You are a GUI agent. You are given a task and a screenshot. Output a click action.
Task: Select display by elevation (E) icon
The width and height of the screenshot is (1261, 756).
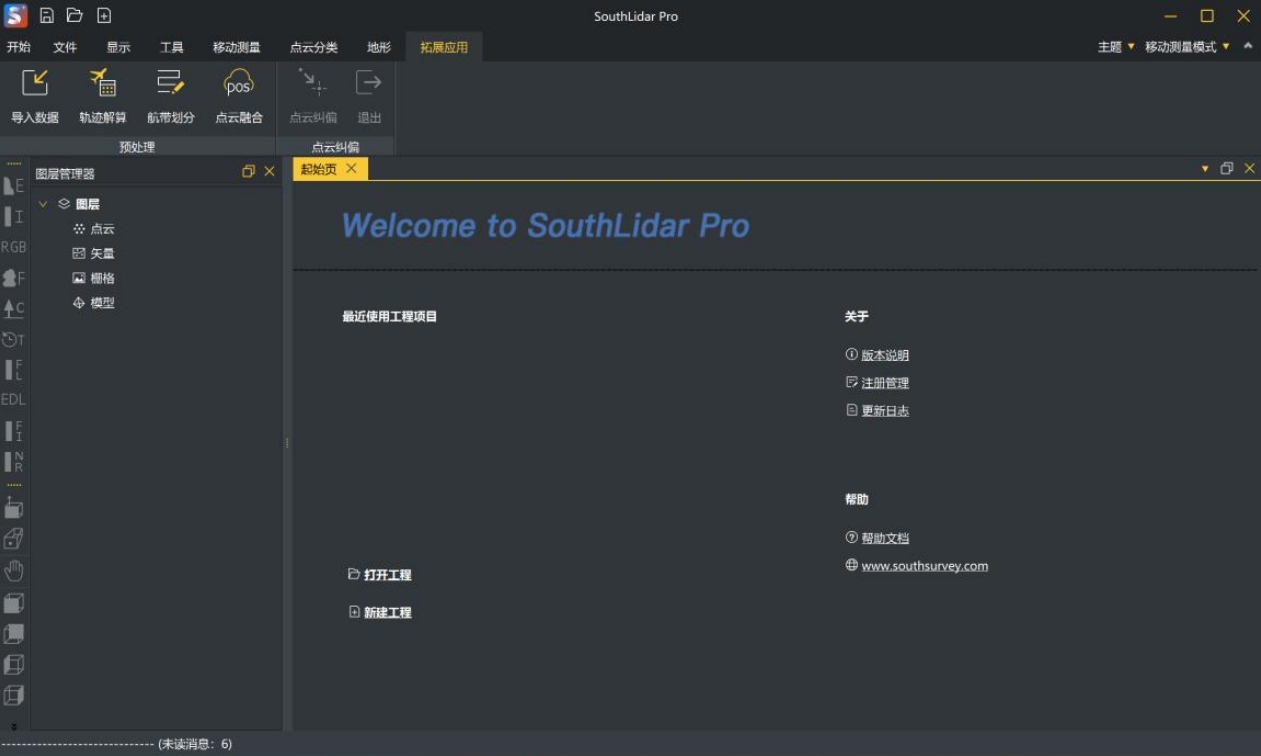tap(14, 186)
